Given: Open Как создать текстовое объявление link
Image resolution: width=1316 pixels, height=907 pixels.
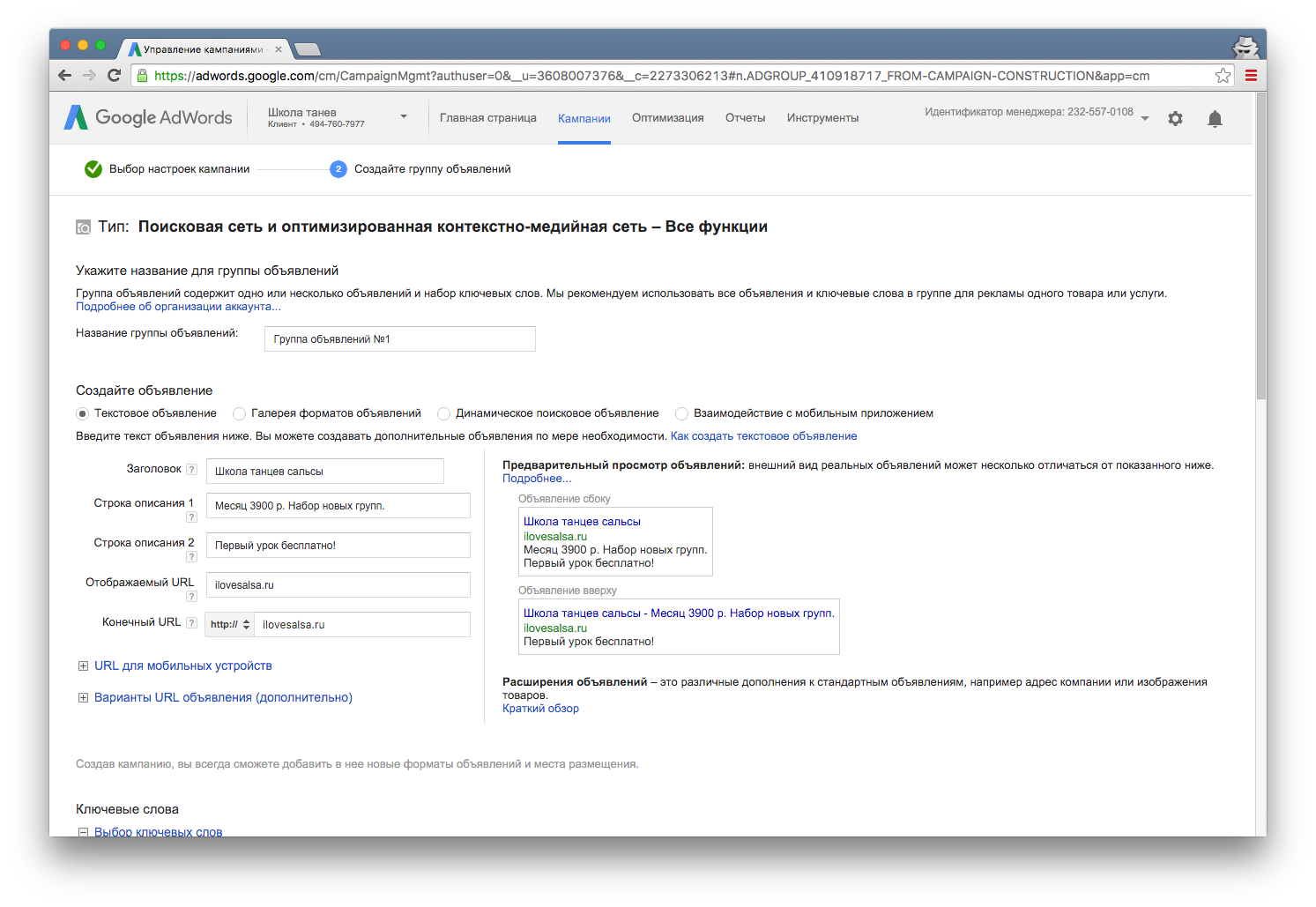Looking at the screenshot, I should [763, 436].
